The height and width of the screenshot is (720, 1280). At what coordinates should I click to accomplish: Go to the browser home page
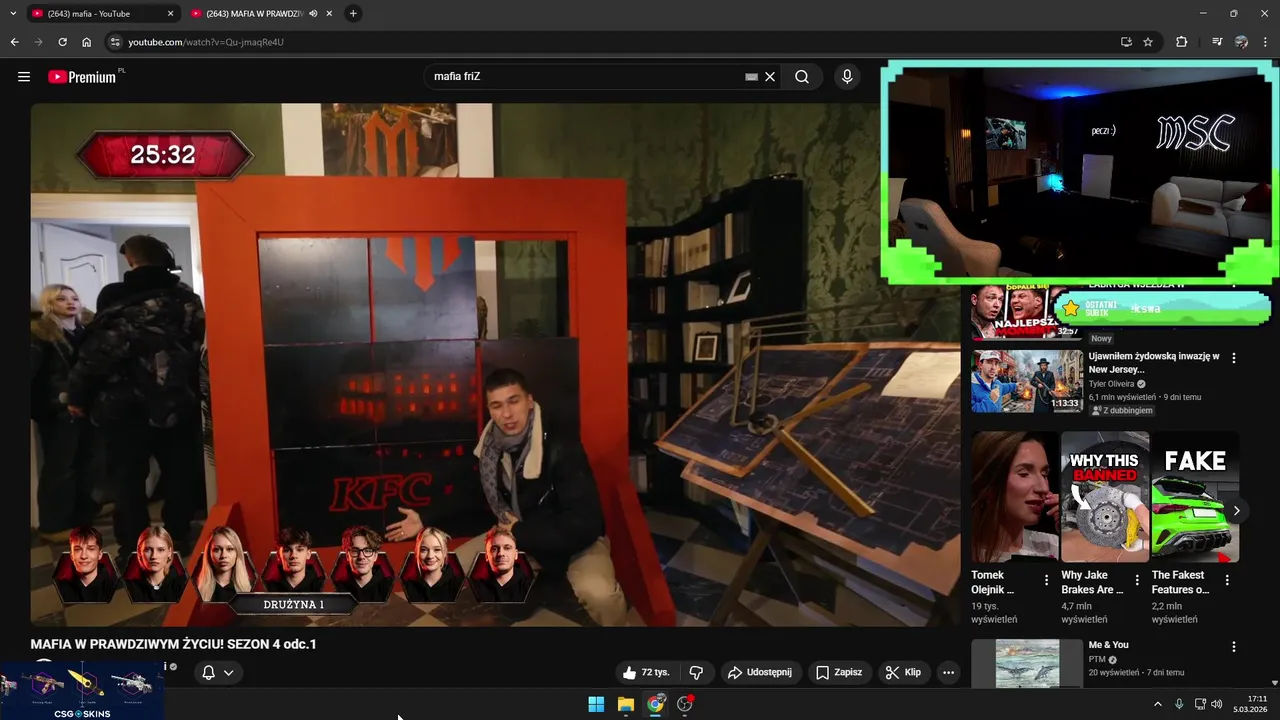pyautogui.click(x=86, y=42)
